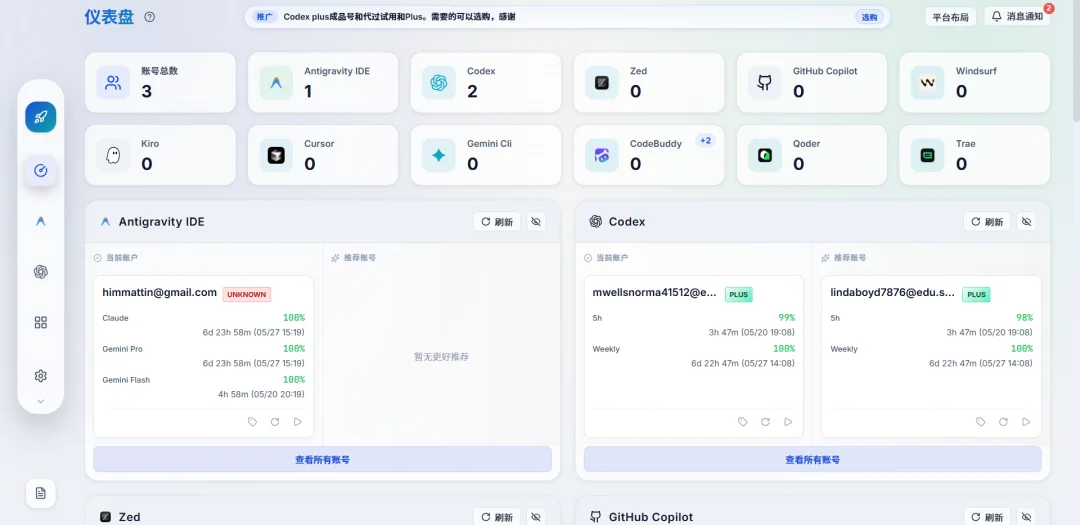Click the Windsurf card icon

pos(928,83)
